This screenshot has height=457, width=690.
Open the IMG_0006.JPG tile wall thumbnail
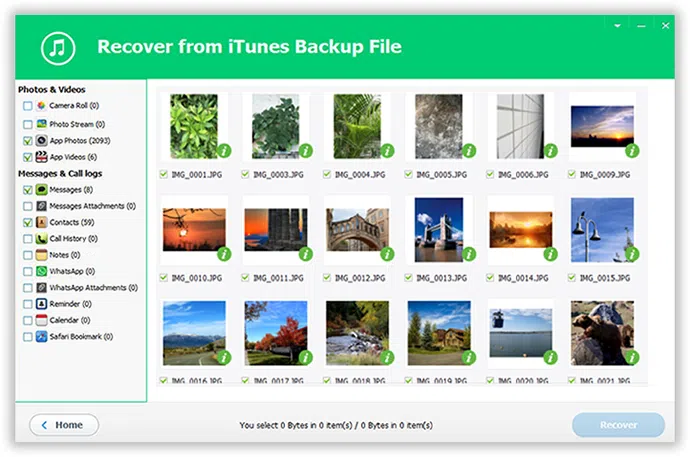[x=520, y=126]
